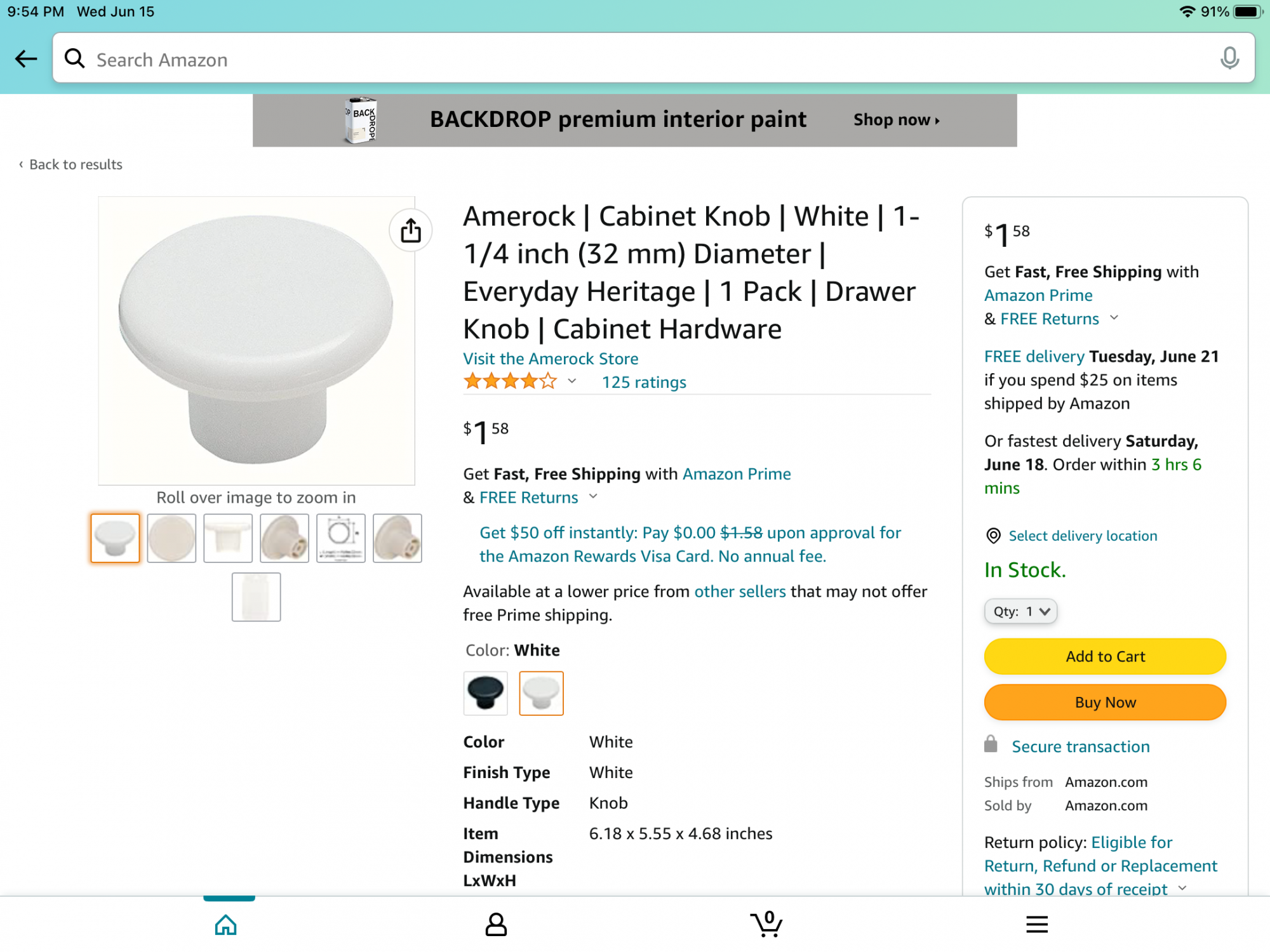Viewport: 1270px width, 952px height.
Task: Open the account profile icon
Action: [496, 925]
